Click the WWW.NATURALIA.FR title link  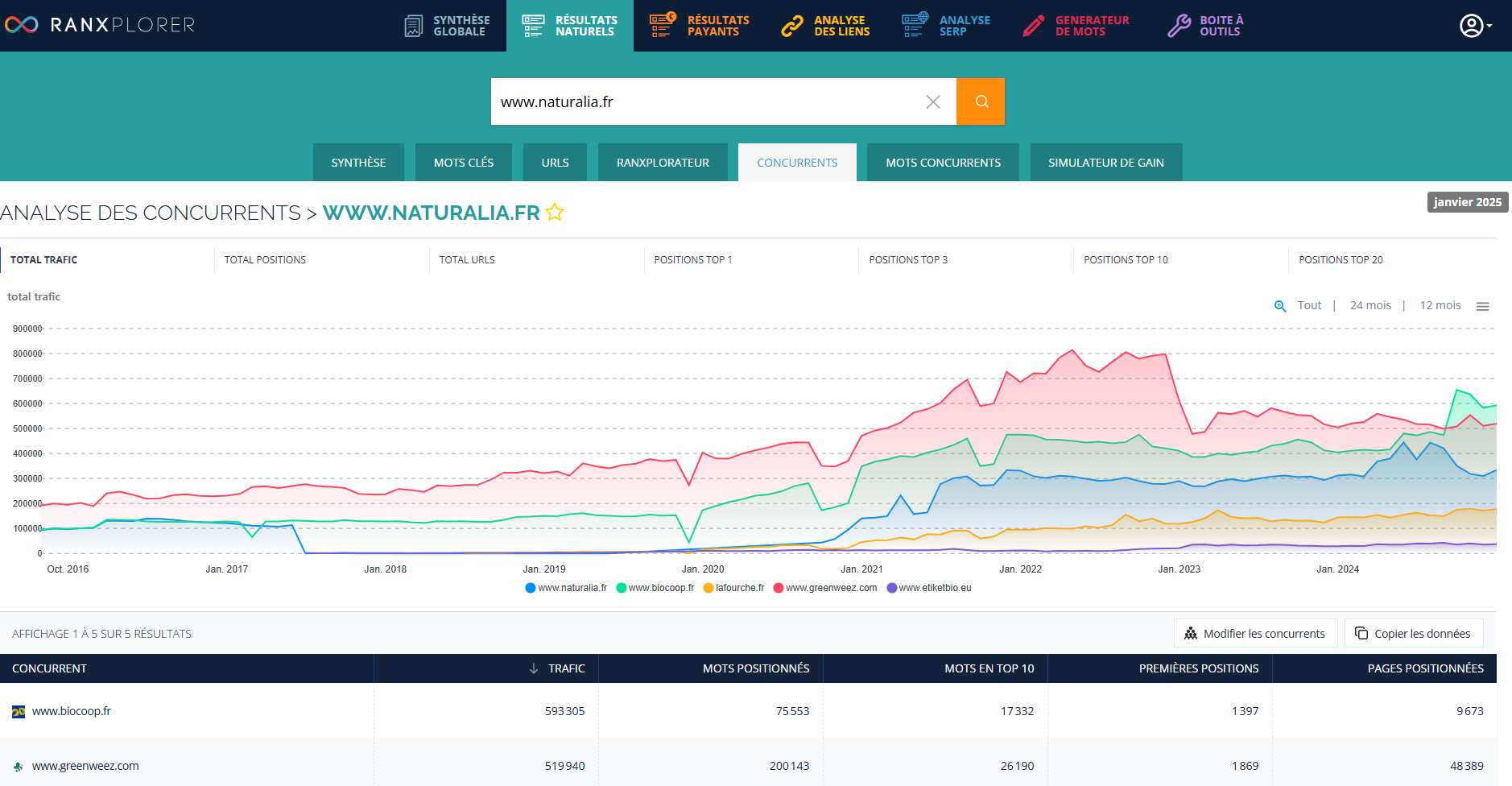(x=432, y=213)
